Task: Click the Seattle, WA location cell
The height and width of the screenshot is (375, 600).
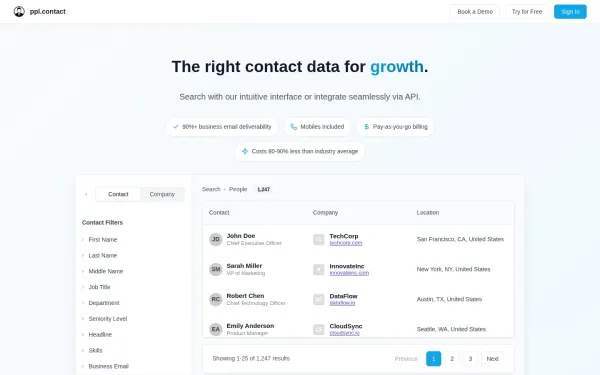Action: [451, 329]
